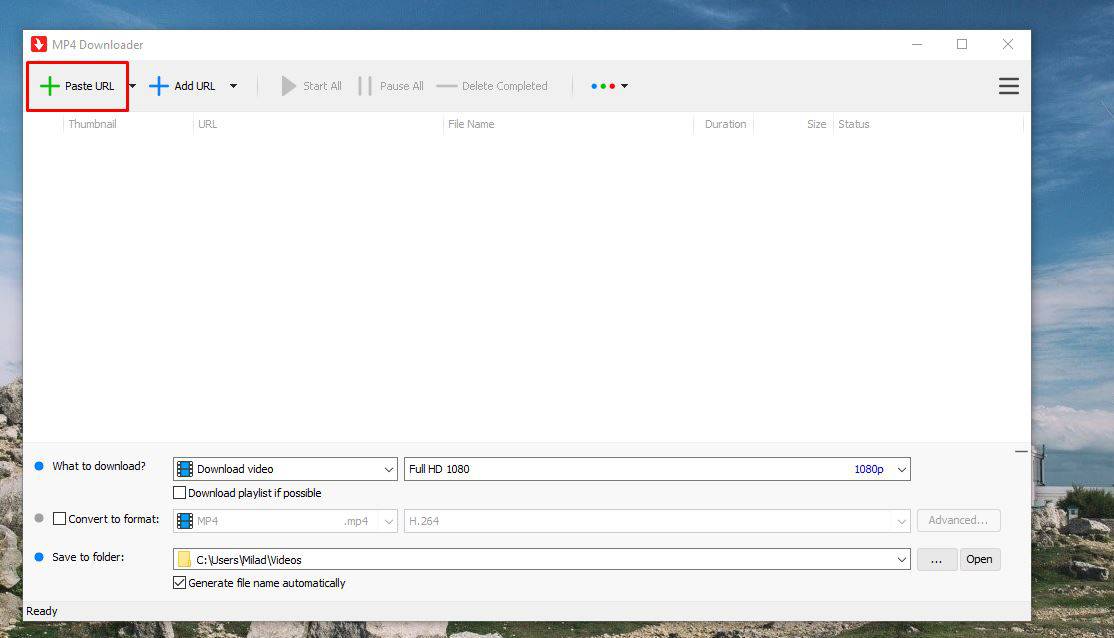The height and width of the screenshot is (638, 1114).
Task: Click the green Paste URL plus icon
Action: [x=49, y=86]
